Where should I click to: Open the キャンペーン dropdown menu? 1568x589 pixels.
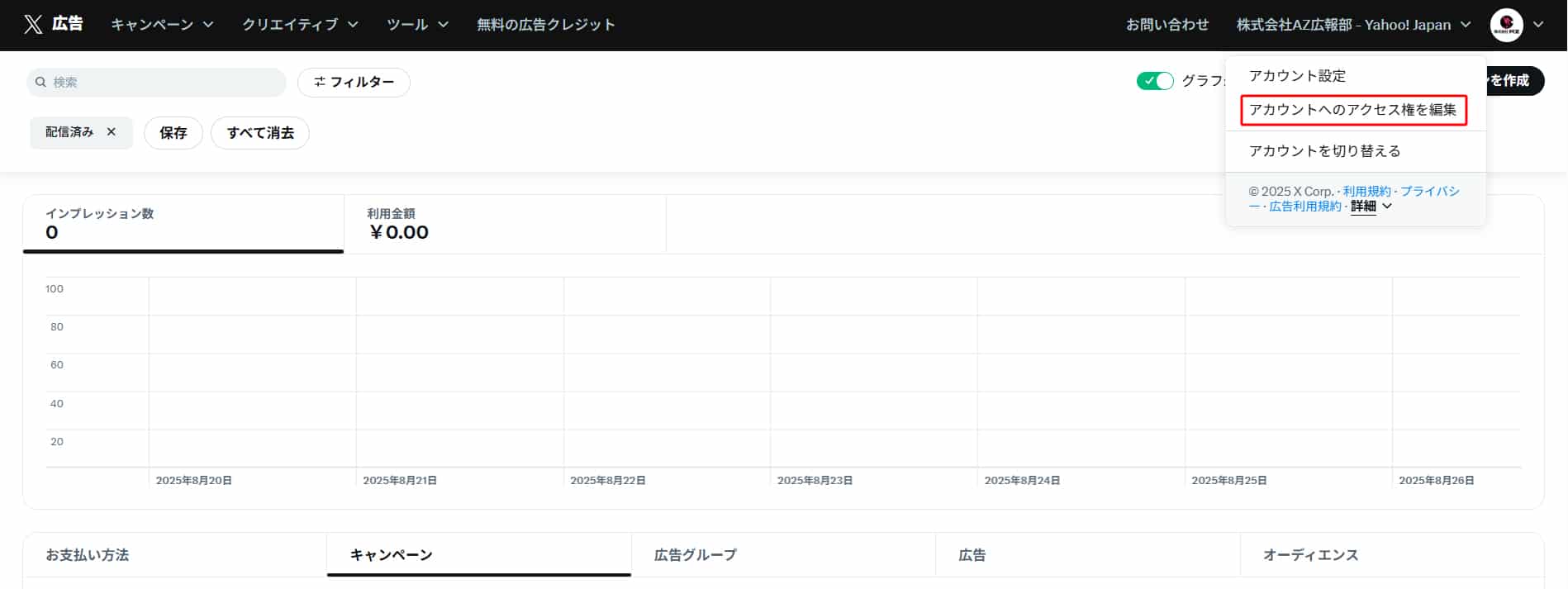162,25
